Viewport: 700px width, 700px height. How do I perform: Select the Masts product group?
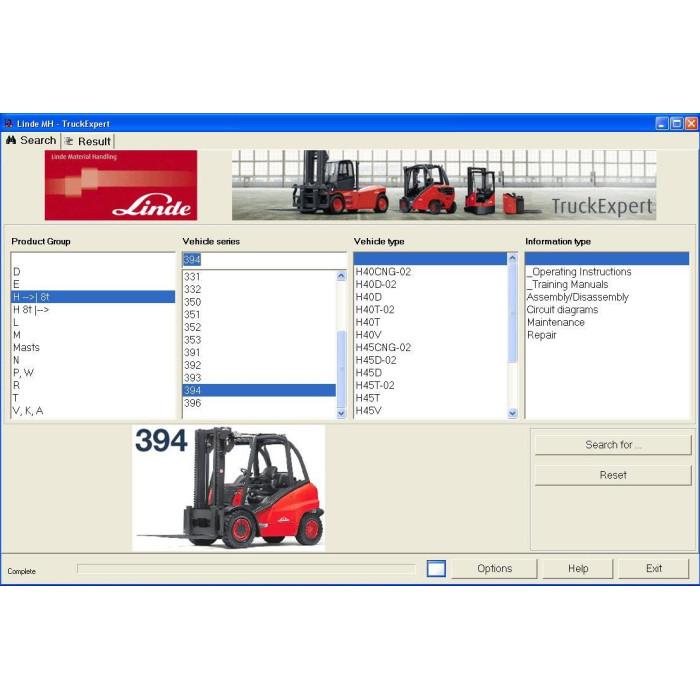[x=93, y=347]
